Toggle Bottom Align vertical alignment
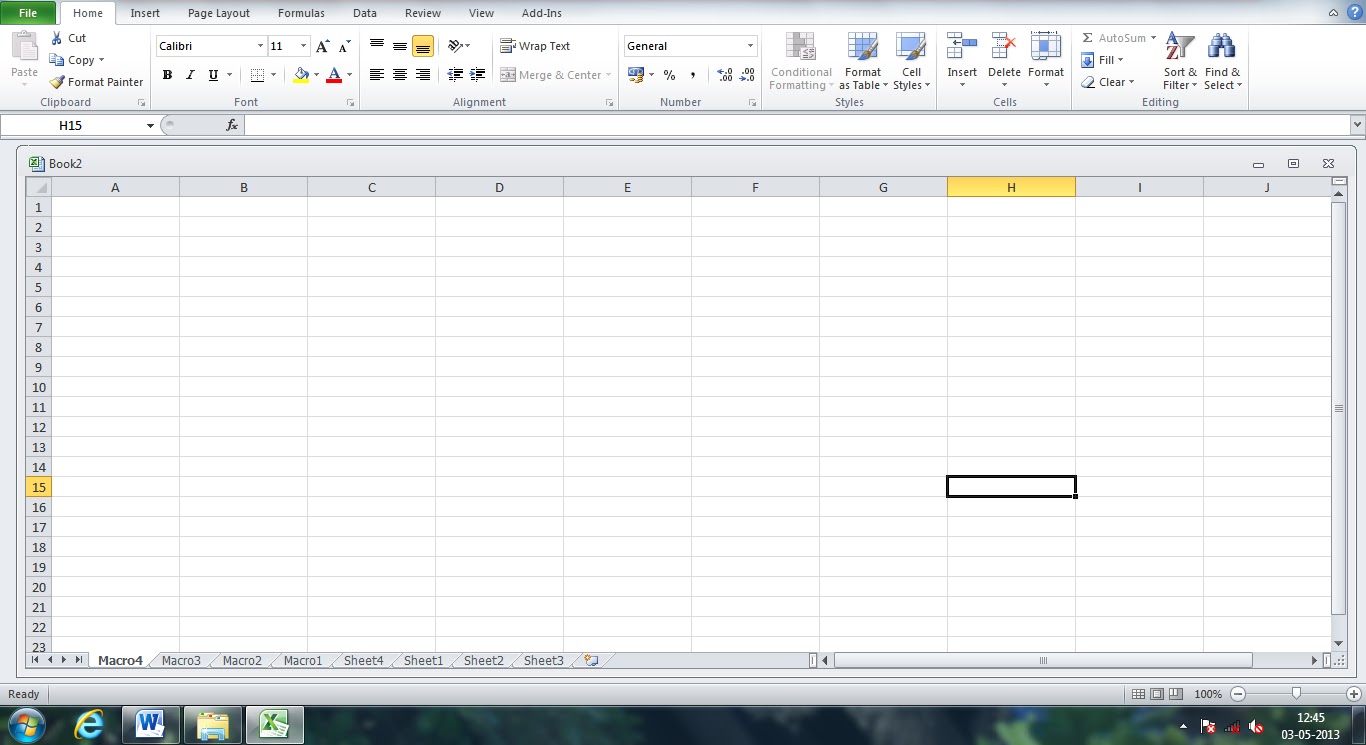This screenshot has width=1366, height=745. click(x=423, y=46)
